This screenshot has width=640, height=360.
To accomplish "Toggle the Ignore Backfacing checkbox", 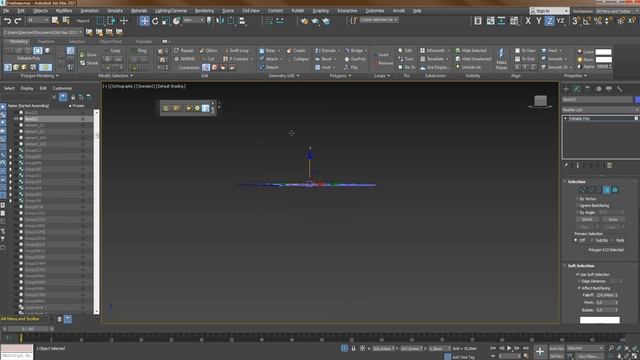I will [x=578, y=206].
